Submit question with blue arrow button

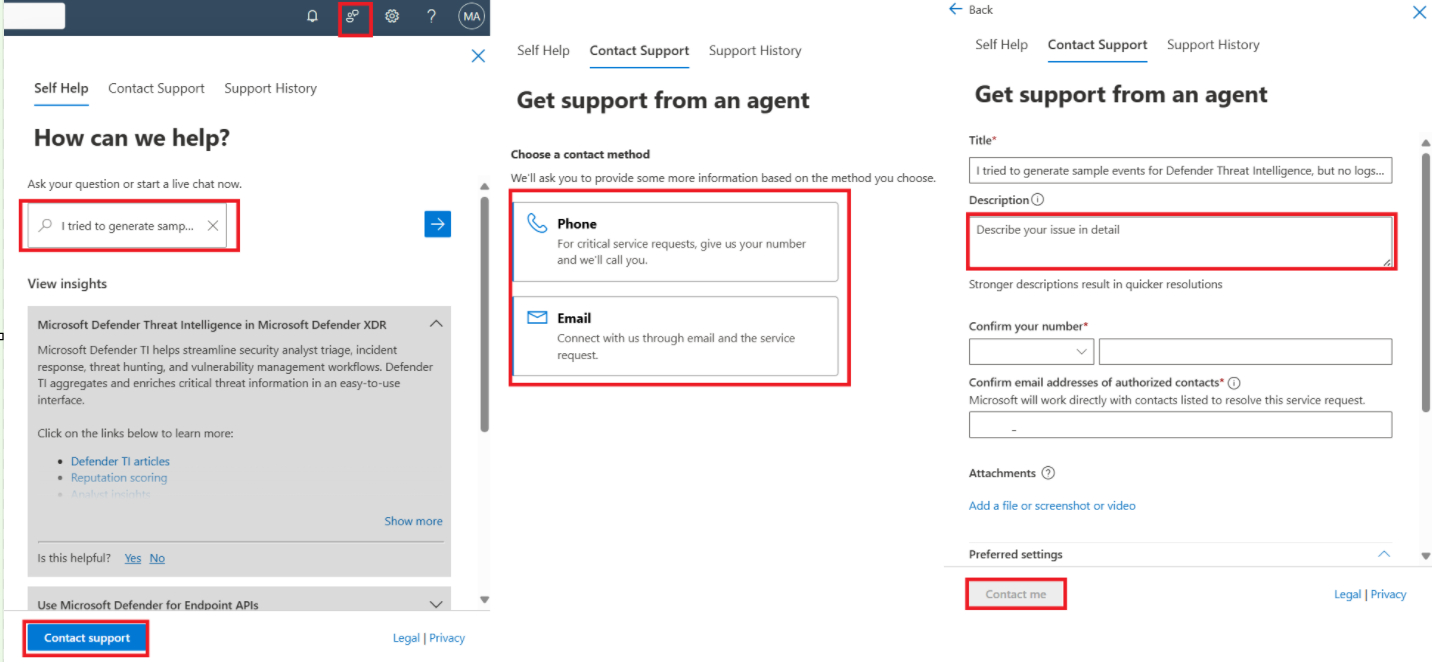[x=437, y=224]
